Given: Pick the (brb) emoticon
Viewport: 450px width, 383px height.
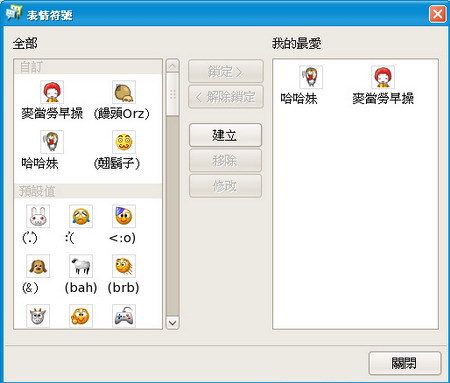Looking at the screenshot, I should [x=124, y=266].
